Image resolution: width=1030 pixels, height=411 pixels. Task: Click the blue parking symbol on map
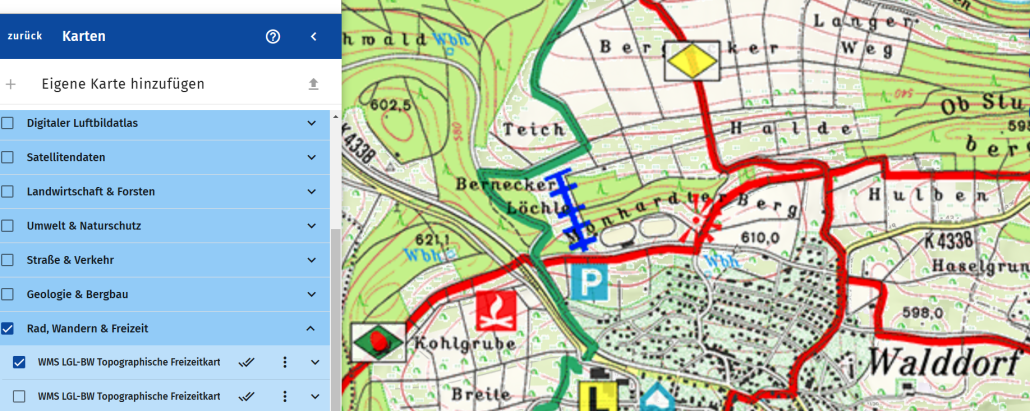589,280
